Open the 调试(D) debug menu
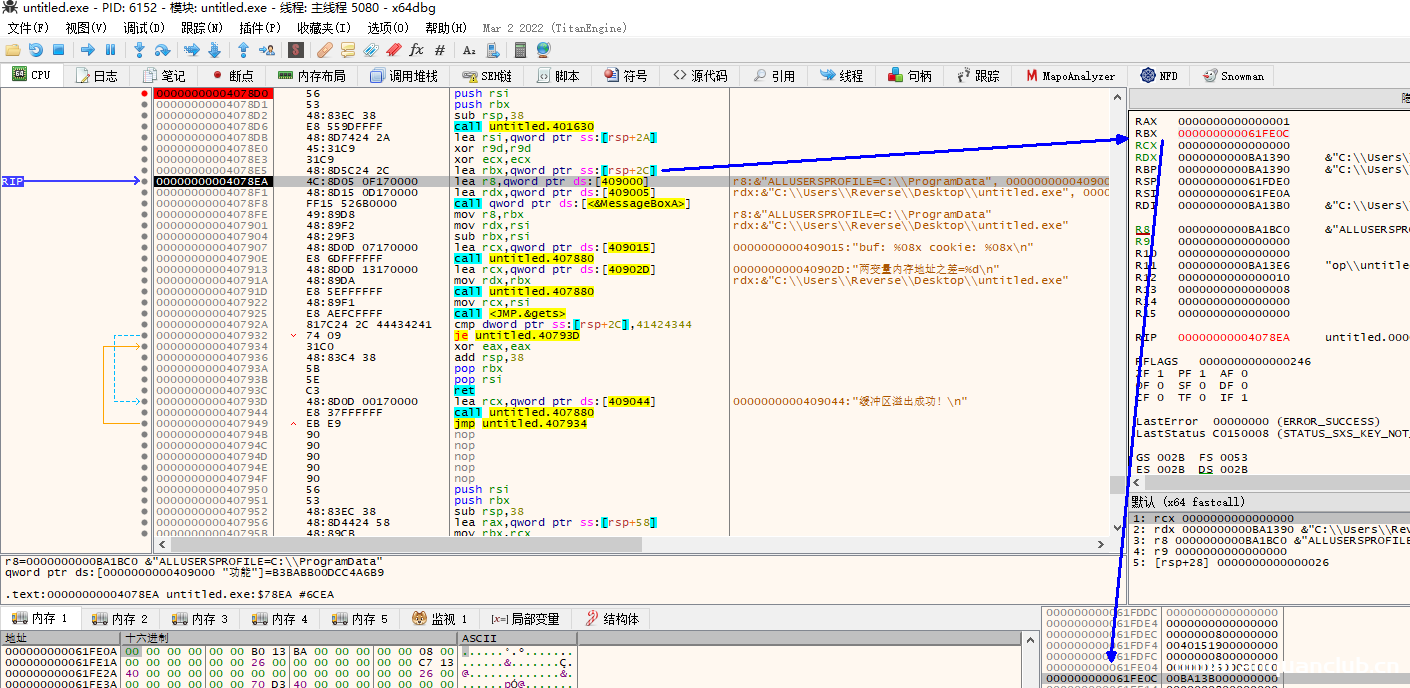This screenshot has width=1410, height=688. [143, 28]
